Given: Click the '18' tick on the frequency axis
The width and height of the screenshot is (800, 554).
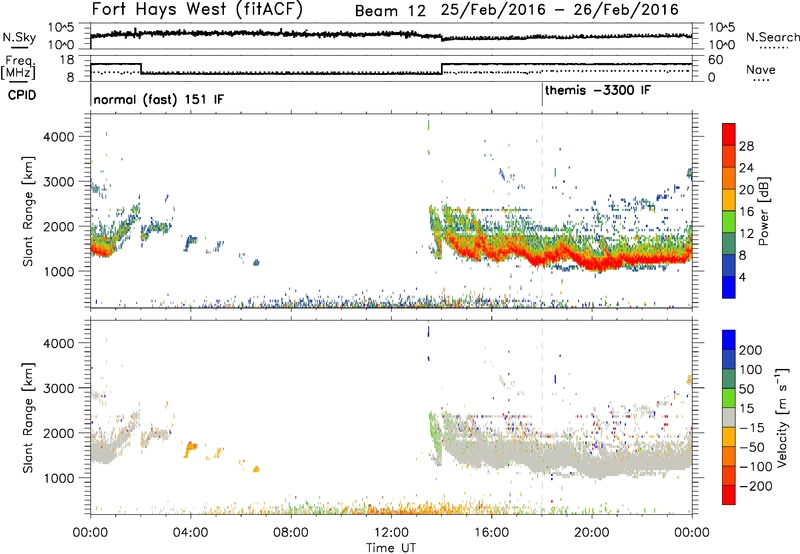Looking at the screenshot, I should [x=66, y=60].
